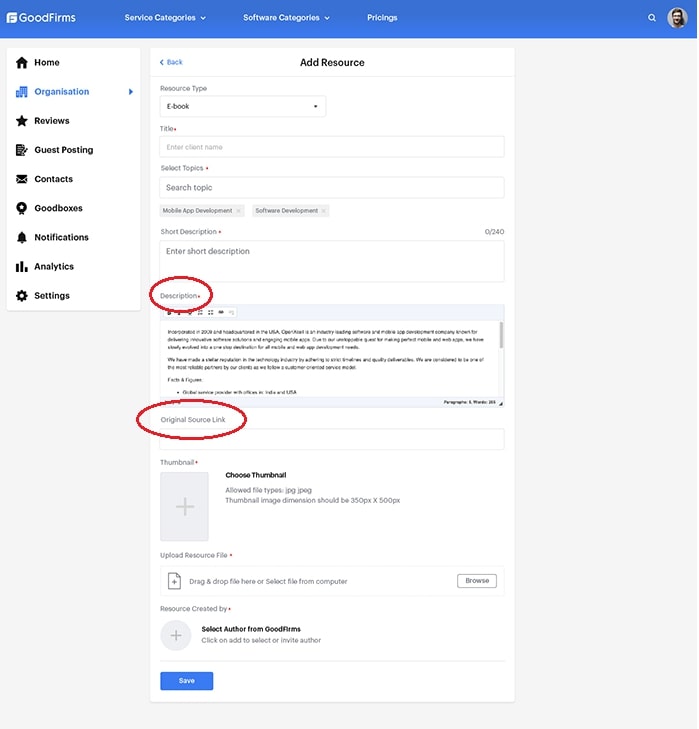
Task: Expand the Software Categories menu
Action: 286,18
